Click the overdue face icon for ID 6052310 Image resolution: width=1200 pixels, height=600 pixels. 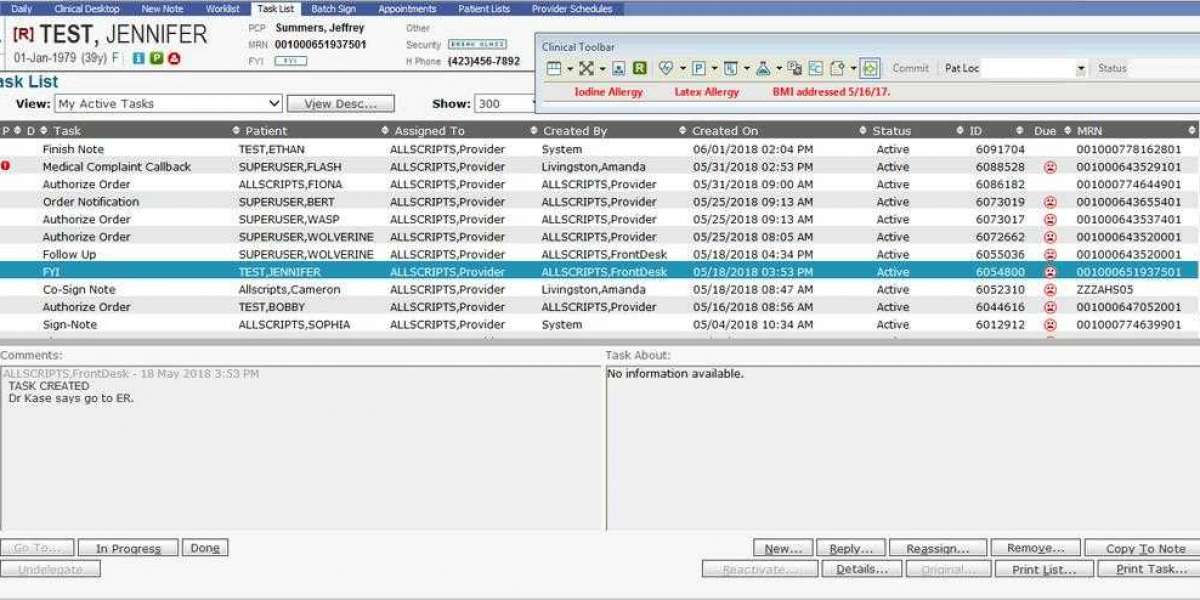(x=1050, y=290)
